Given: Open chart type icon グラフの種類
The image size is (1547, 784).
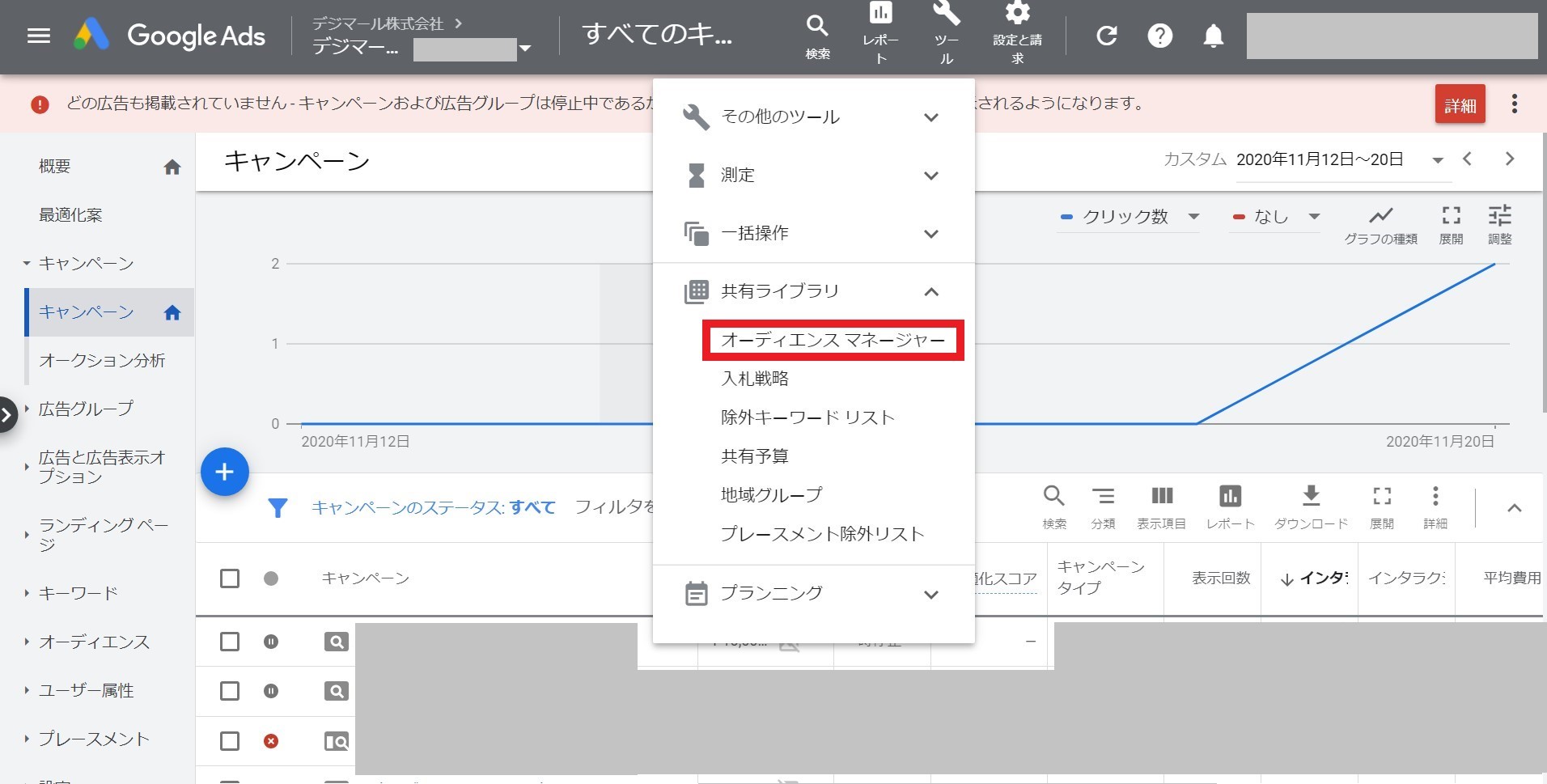Looking at the screenshot, I should click(x=1380, y=225).
